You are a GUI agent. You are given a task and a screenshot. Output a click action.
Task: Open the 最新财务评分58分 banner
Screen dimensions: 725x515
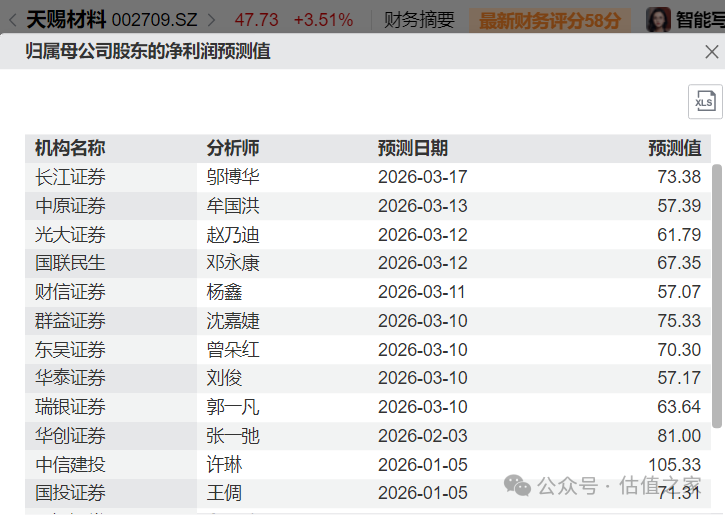(x=549, y=20)
